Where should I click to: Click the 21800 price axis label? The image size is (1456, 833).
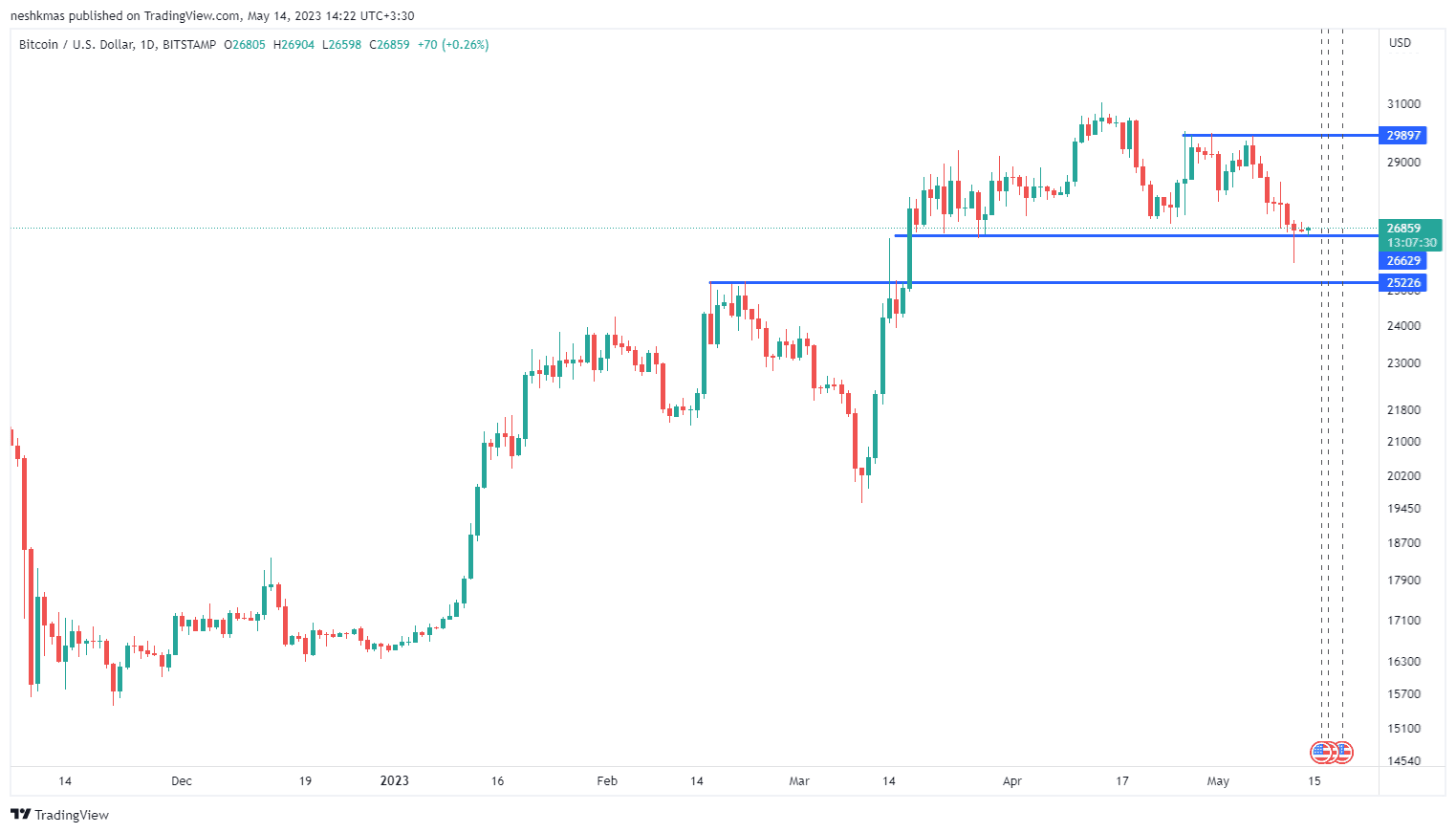[1403, 409]
